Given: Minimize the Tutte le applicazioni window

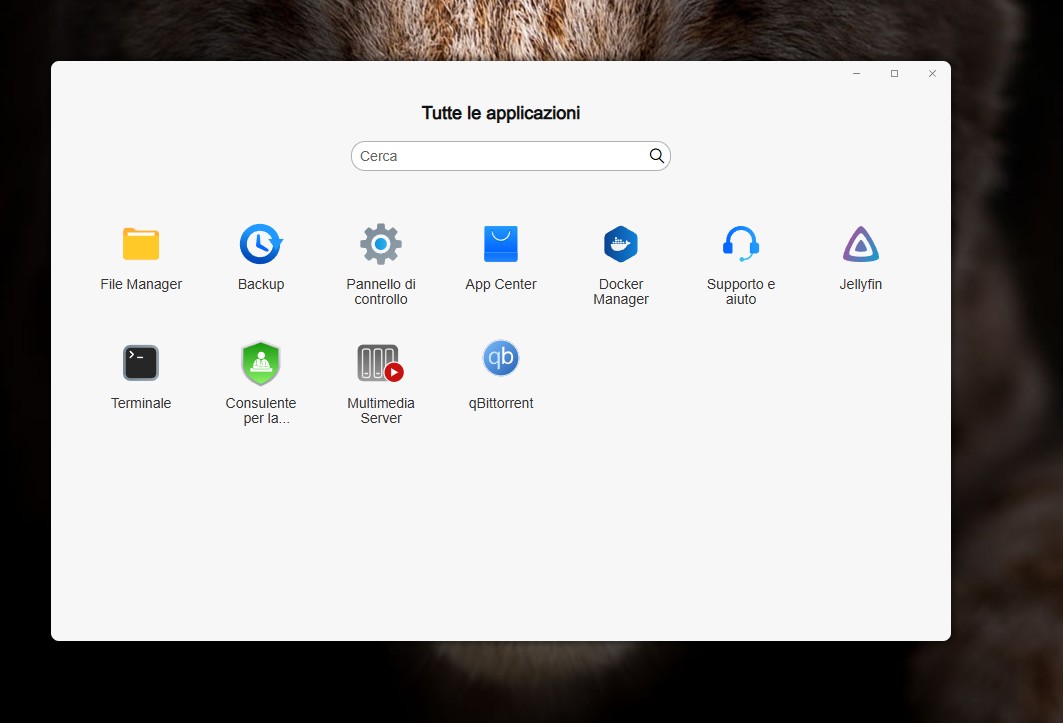Looking at the screenshot, I should 857,74.
